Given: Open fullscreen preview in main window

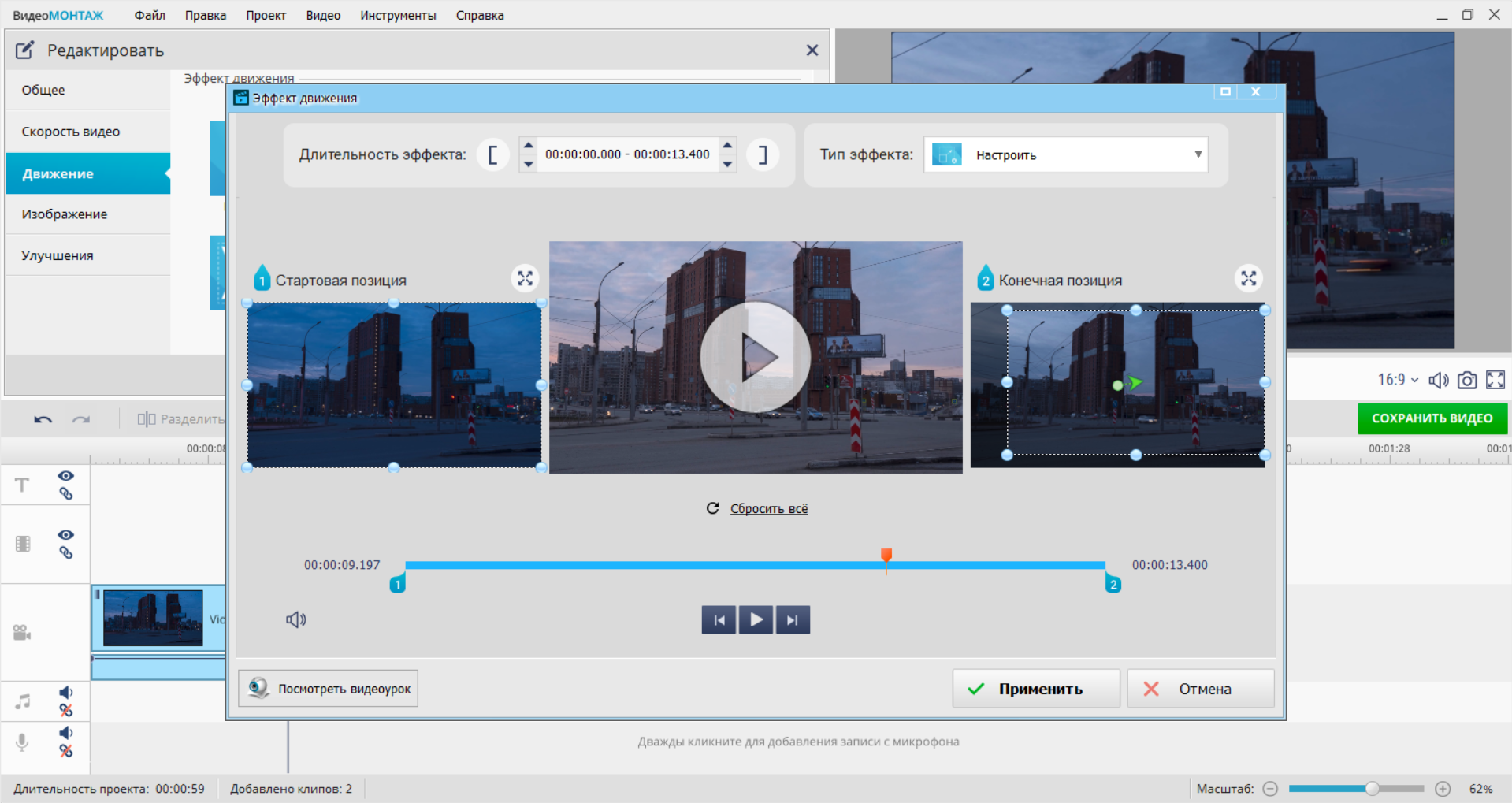Looking at the screenshot, I should click(1495, 380).
